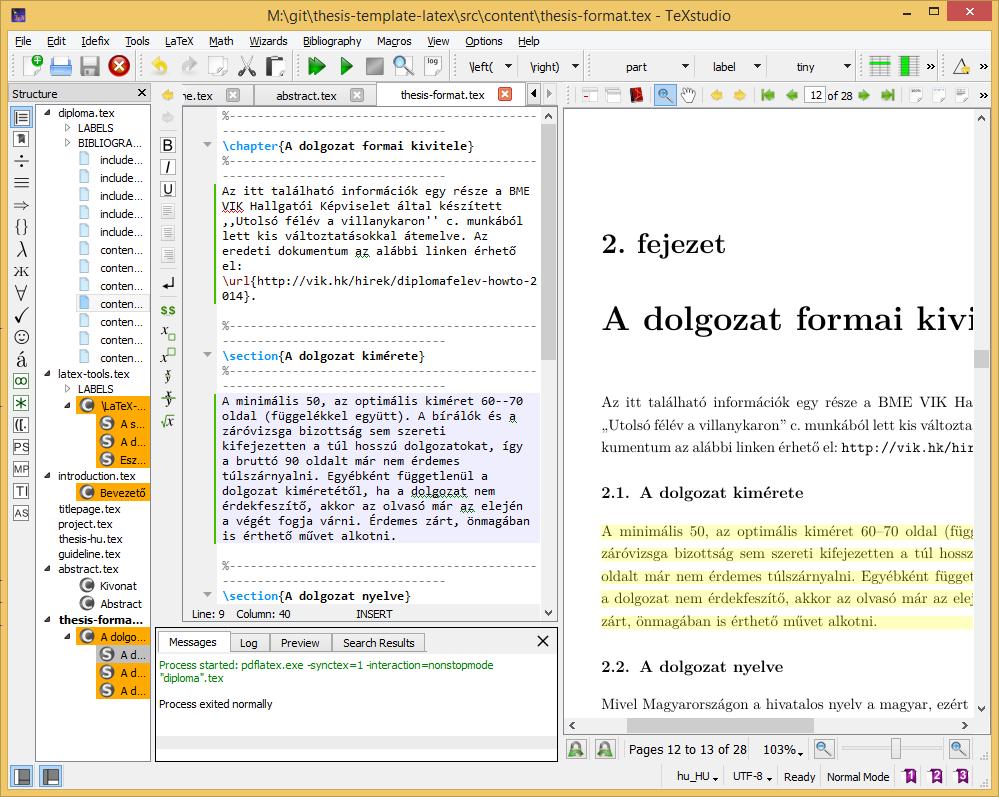Image resolution: width=999 pixels, height=797 pixels.
Task: Collapse the latex-tools.tex tree node
Action: [x=47, y=373]
